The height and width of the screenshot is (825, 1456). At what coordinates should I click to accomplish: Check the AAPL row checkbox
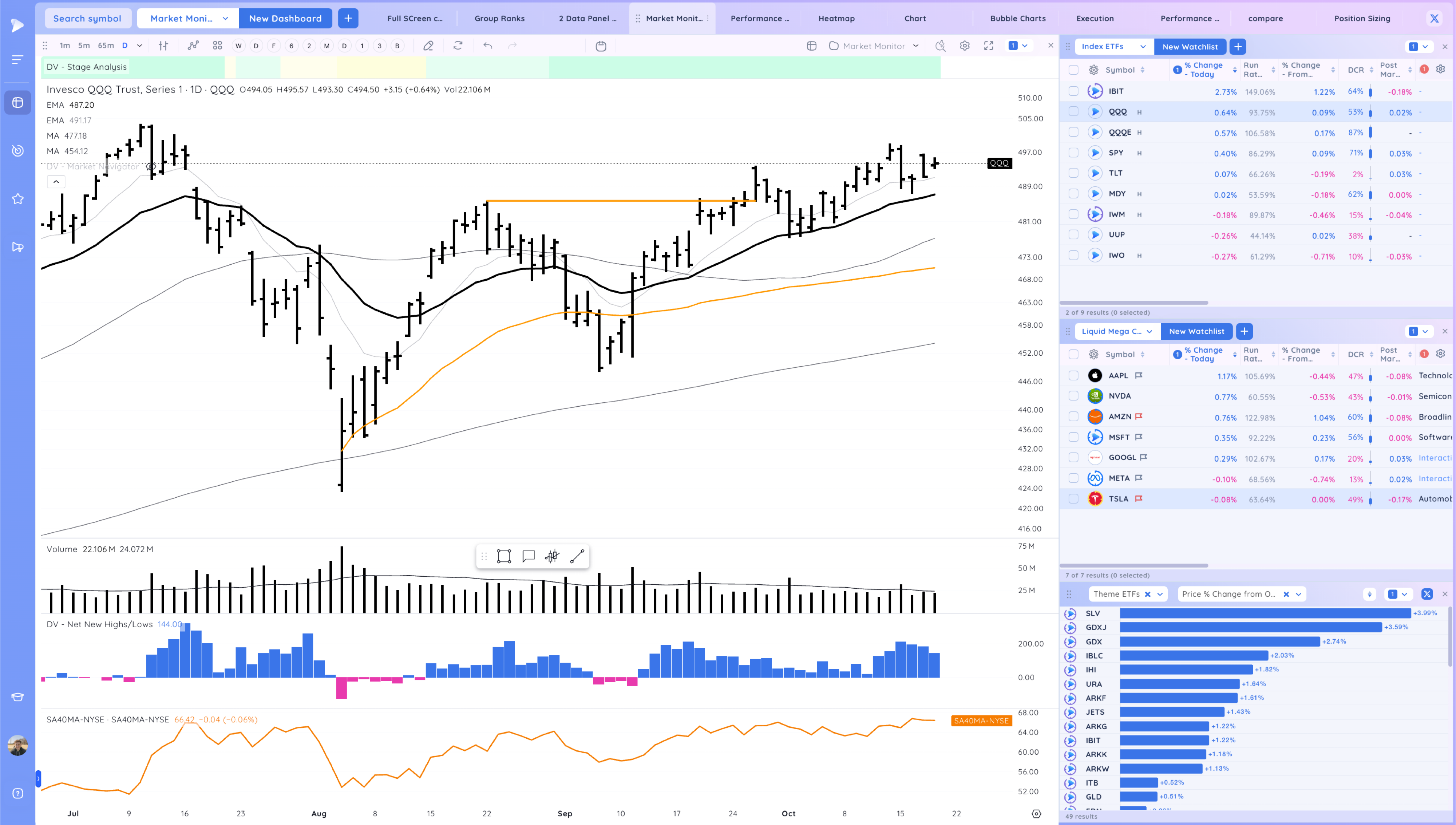[x=1073, y=376]
